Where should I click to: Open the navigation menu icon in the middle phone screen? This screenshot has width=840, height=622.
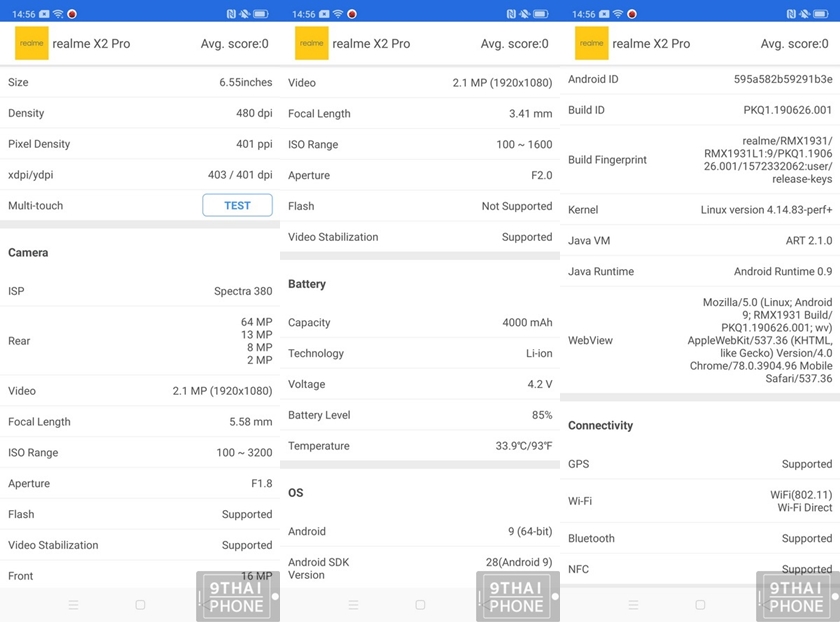354,605
